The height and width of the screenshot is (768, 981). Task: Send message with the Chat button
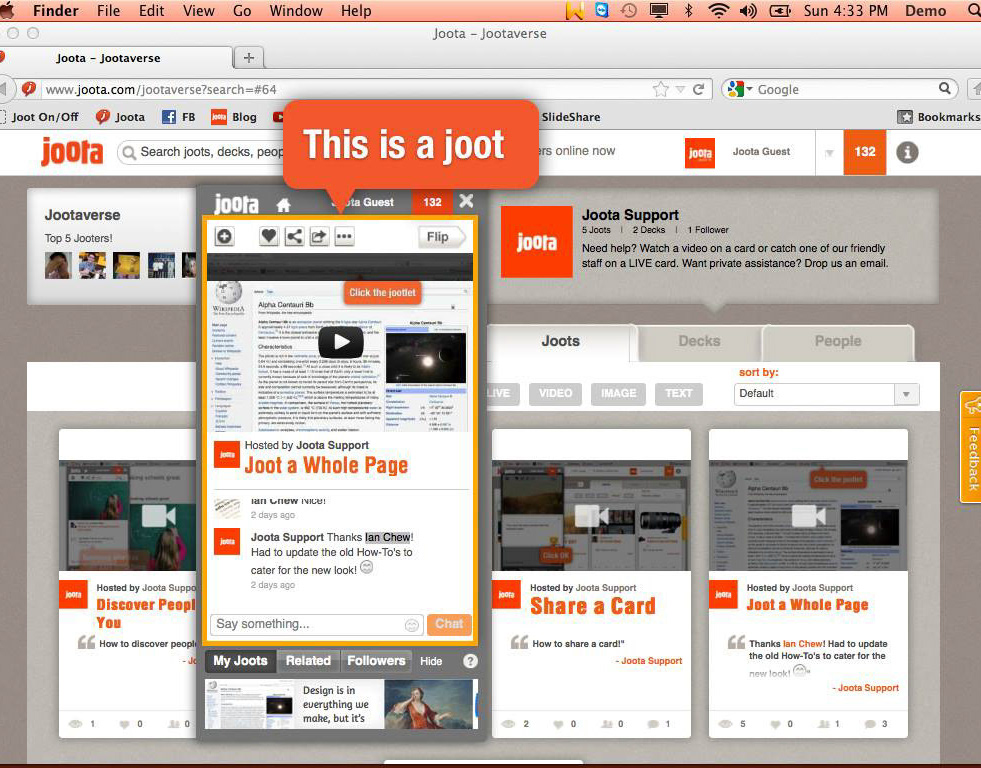click(x=449, y=624)
